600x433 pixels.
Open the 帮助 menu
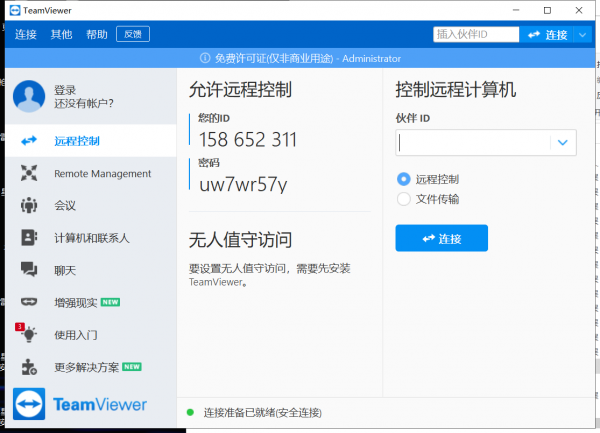97,34
